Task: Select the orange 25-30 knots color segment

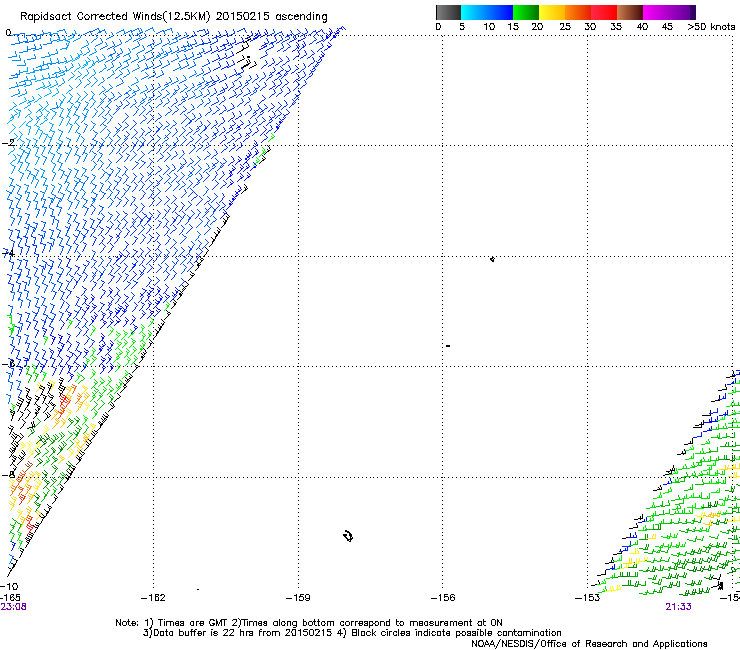Action: [578, 12]
